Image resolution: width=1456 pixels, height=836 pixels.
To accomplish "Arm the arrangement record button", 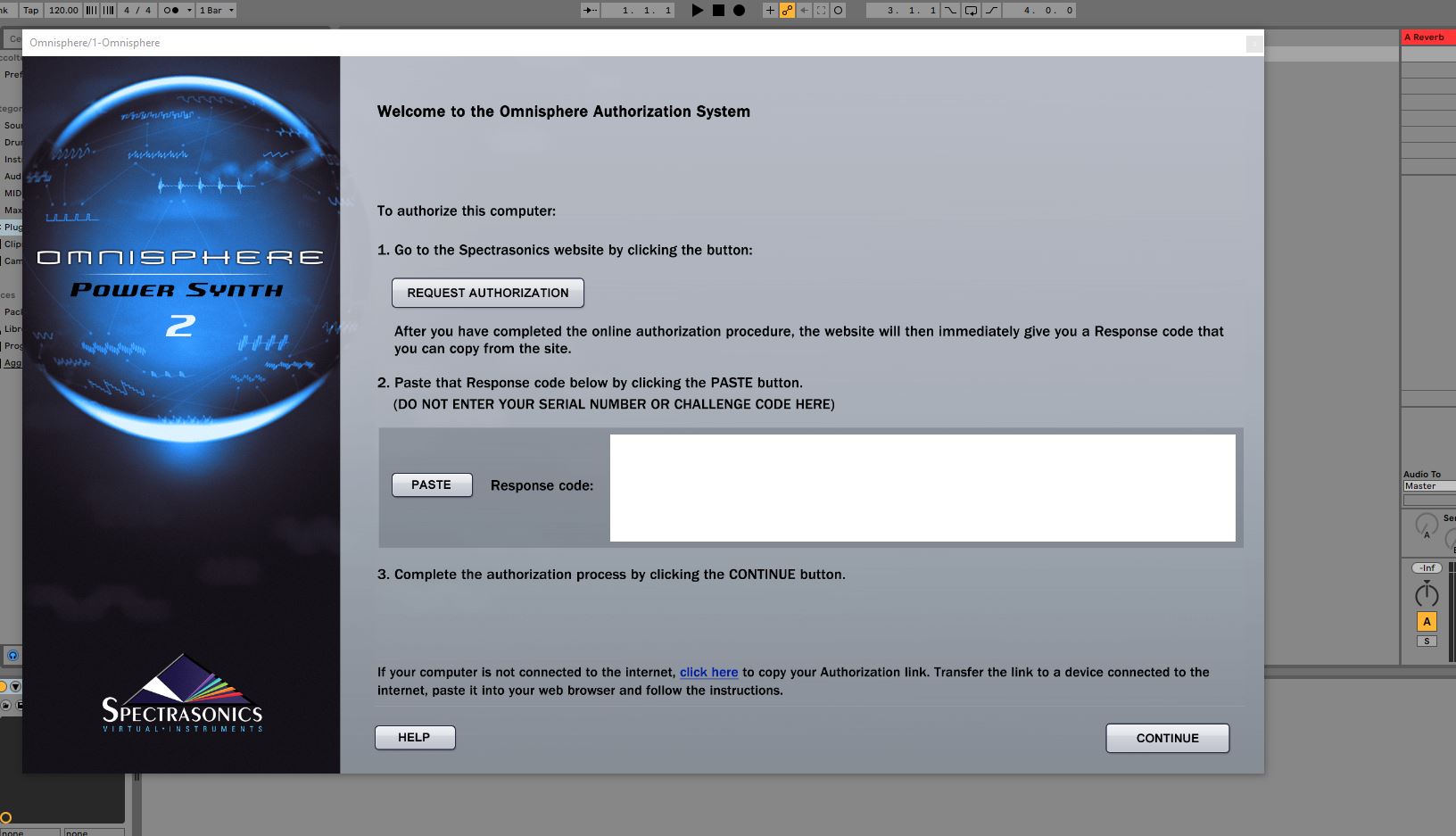I will [739, 11].
